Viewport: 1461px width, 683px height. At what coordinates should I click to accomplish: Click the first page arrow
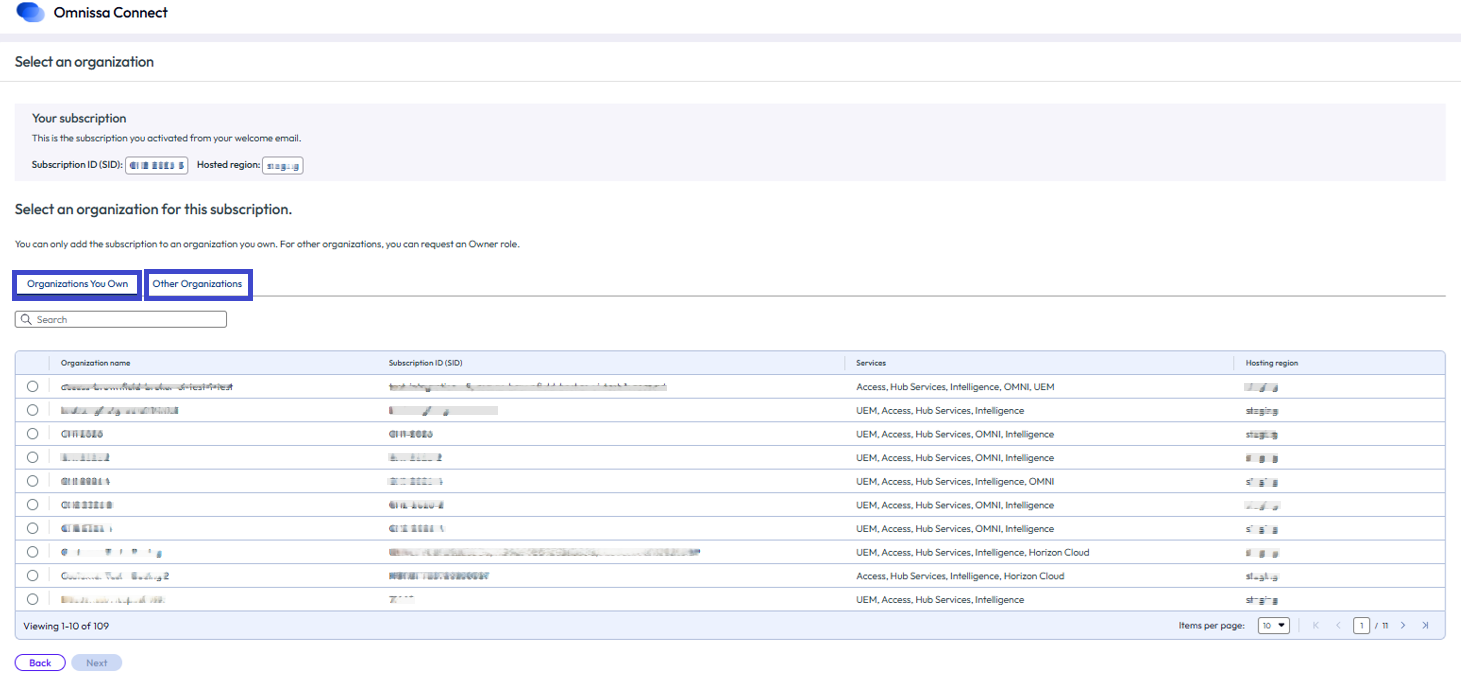pos(1316,626)
